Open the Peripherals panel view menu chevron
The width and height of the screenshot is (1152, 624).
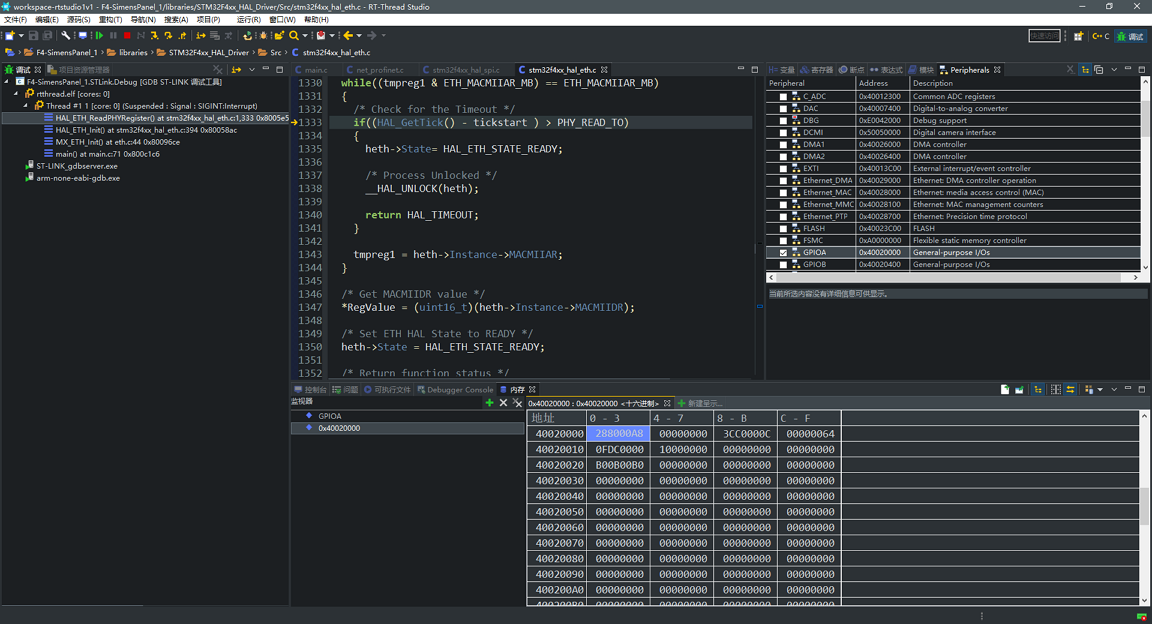coord(1114,70)
